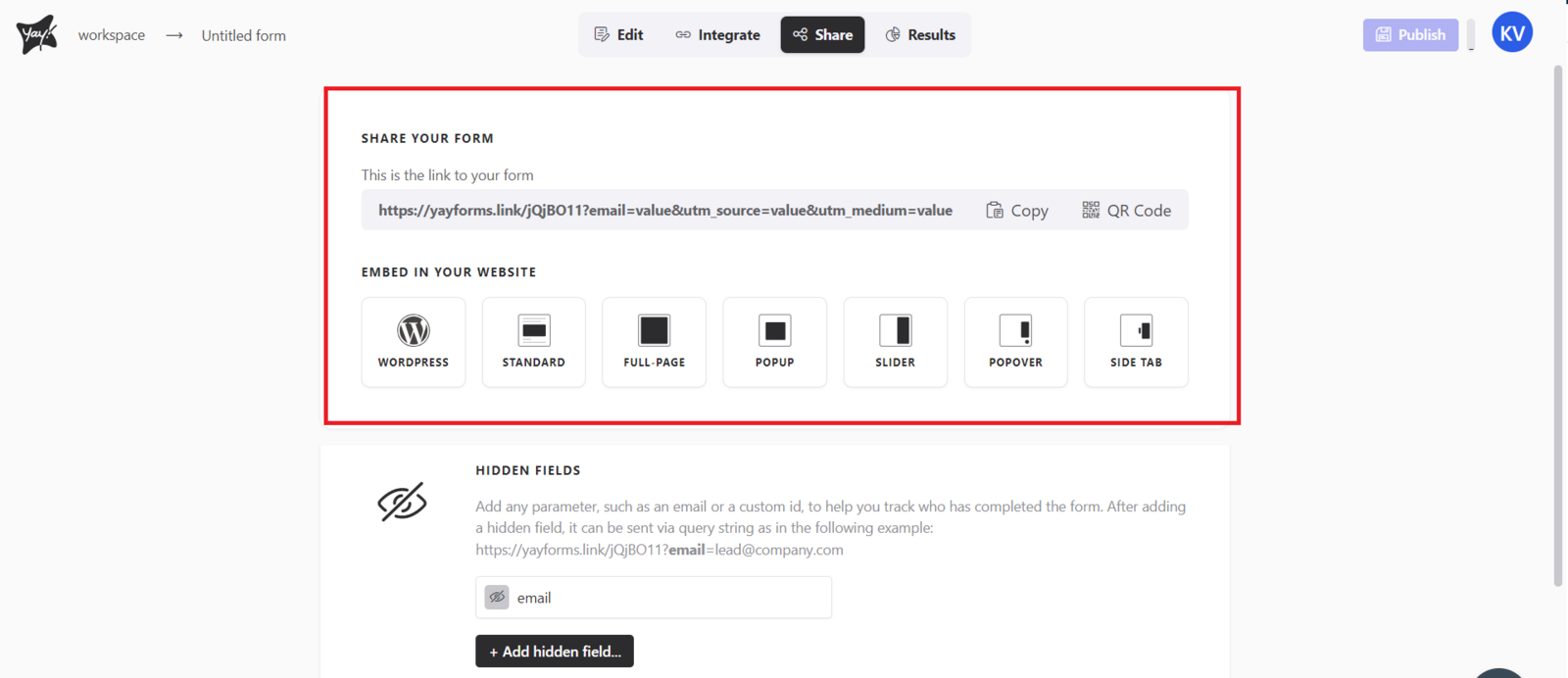This screenshot has width=1568, height=678.
Task: Select the Popover embed icon
Action: click(x=1015, y=342)
